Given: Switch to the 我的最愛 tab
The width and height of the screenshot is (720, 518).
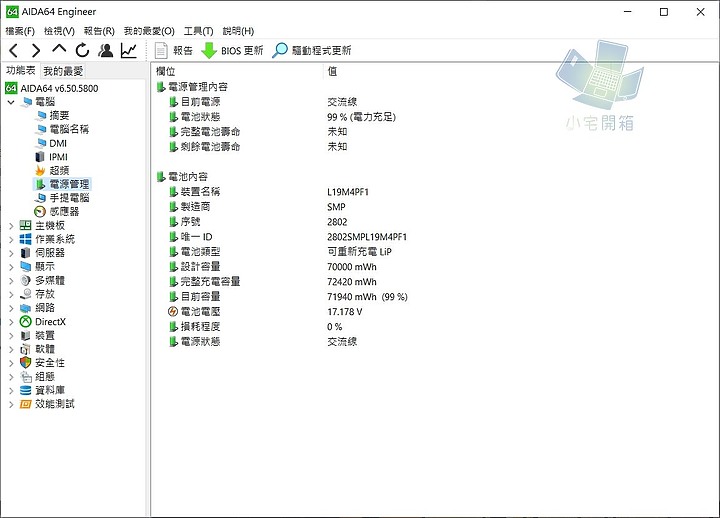Looking at the screenshot, I should (63, 71).
